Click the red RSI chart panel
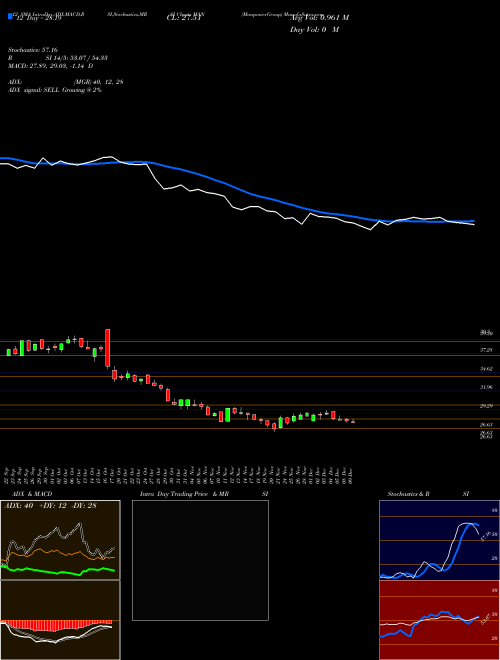The height and width of the screenshot is (660, 500). click(x=439, y=620)
